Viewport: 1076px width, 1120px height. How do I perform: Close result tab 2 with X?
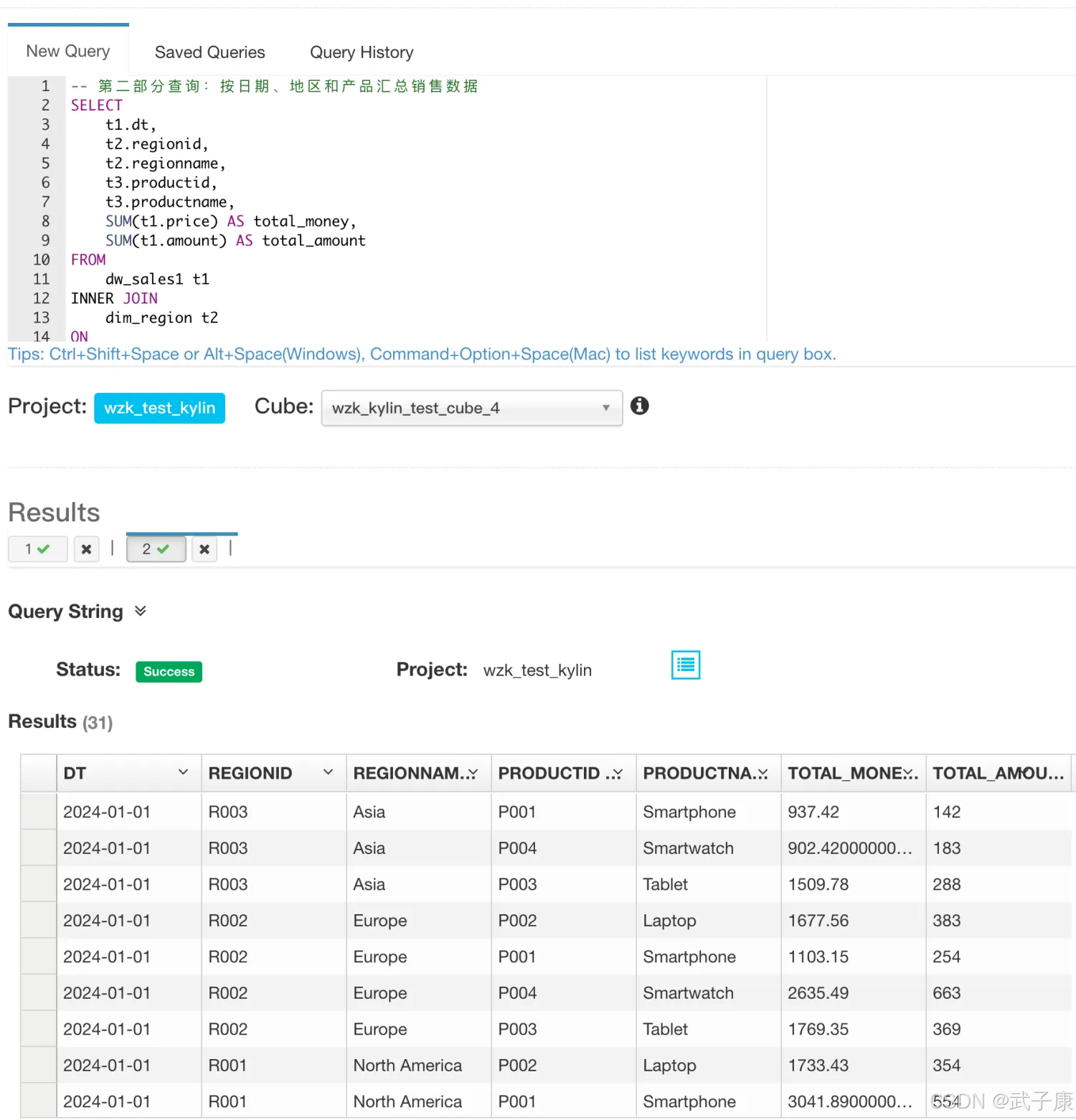[204, 549]
